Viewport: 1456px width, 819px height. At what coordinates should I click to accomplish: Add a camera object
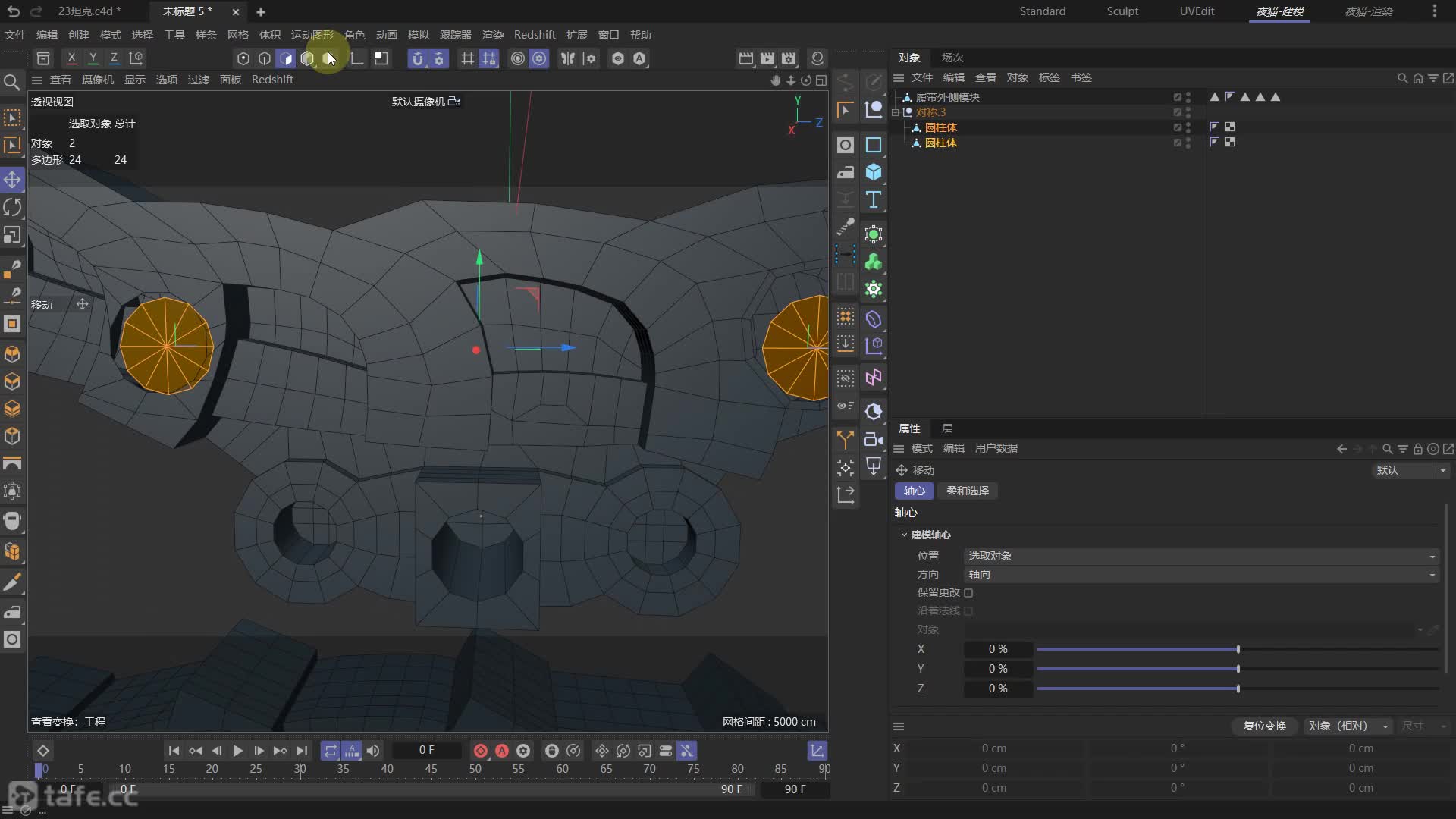click(x=874, y=439)
